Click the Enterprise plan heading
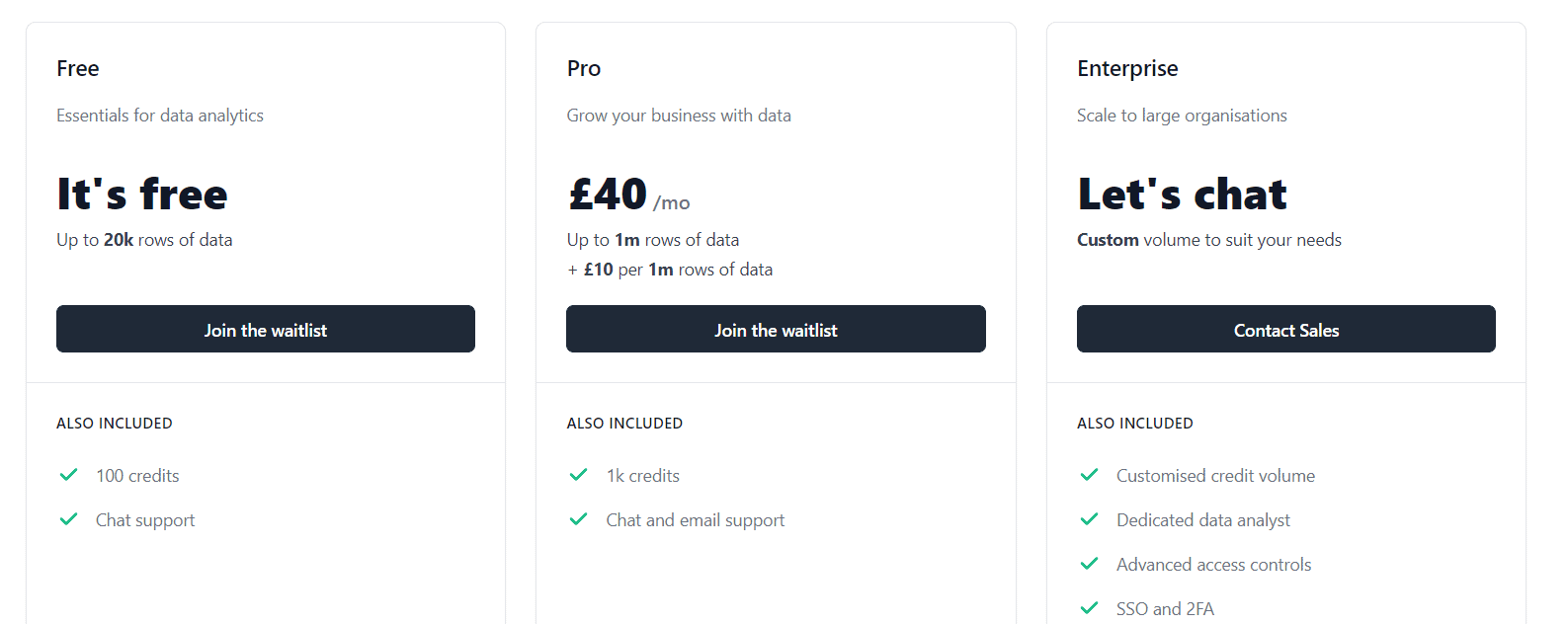The image size is (1568, 624). (1127, 68)
